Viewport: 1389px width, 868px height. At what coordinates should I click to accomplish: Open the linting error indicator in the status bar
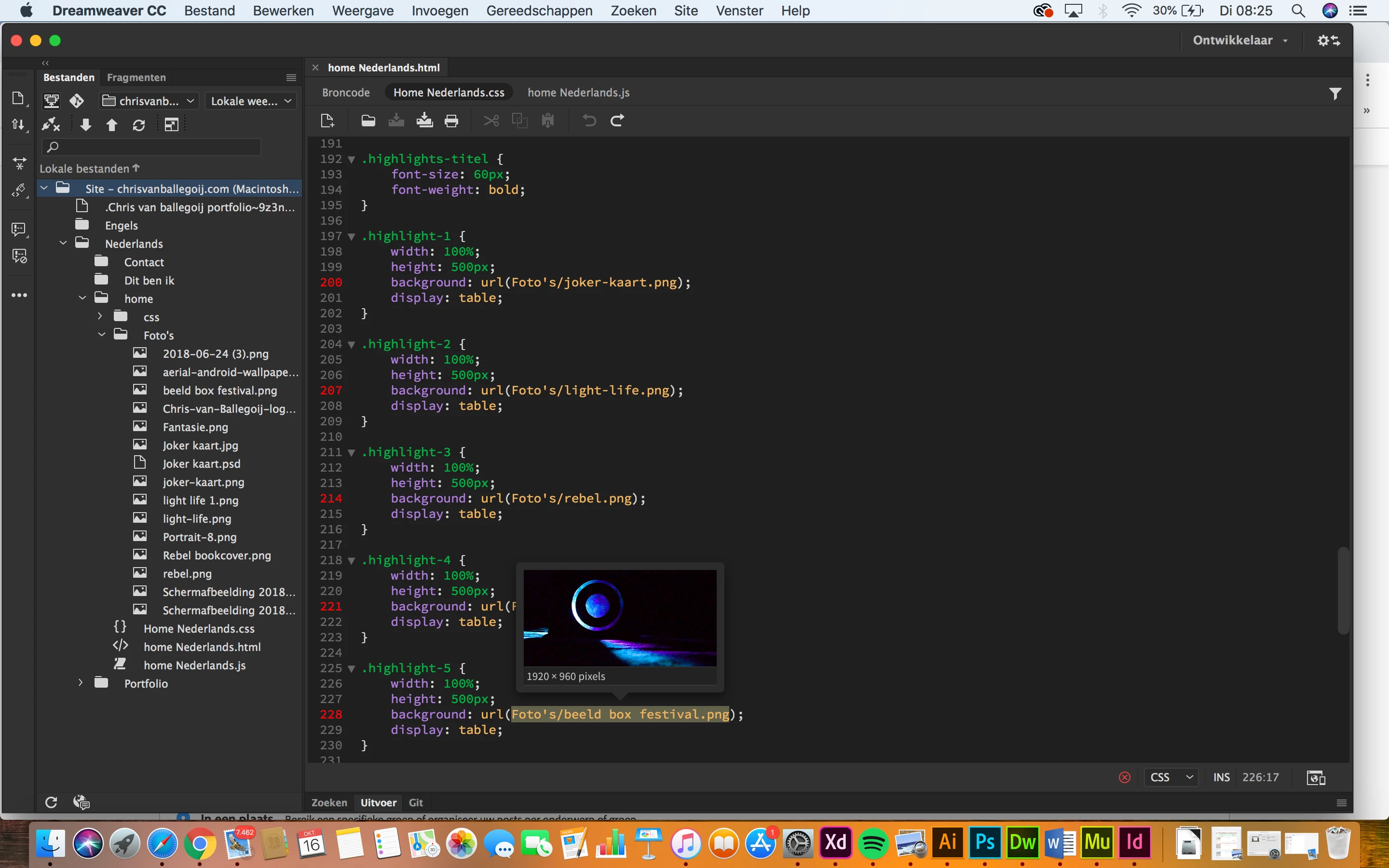click(x=1124, y=777)
